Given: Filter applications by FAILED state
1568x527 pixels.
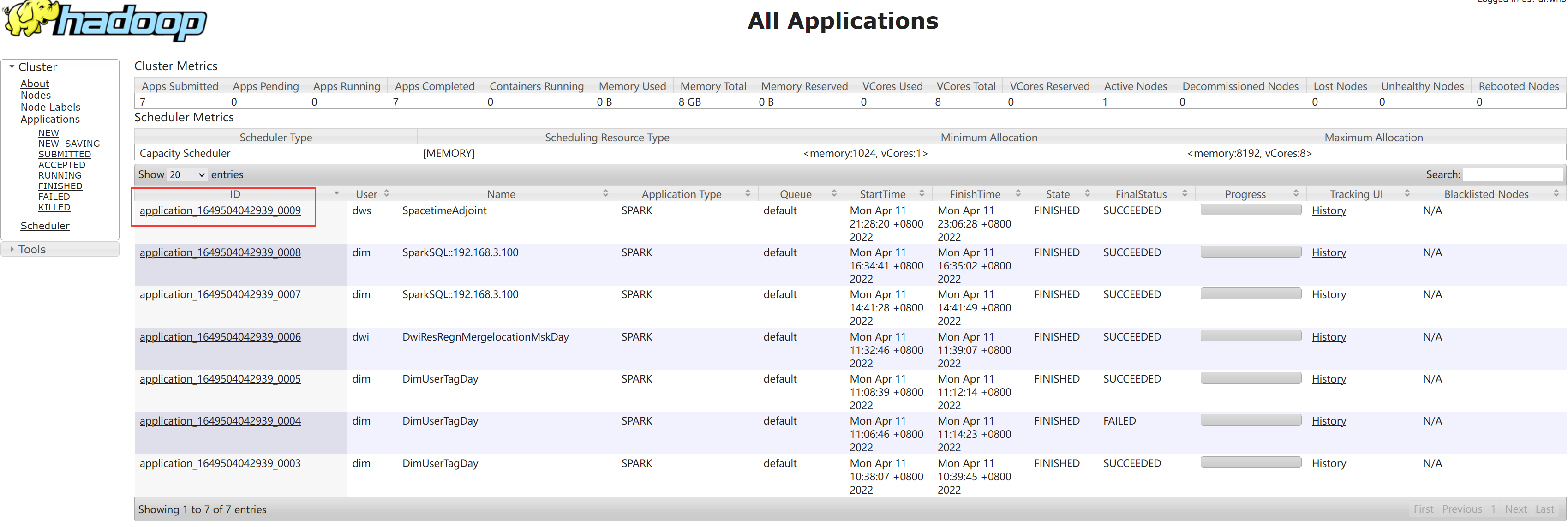Looking at the screenshot, I should (54, 197).
